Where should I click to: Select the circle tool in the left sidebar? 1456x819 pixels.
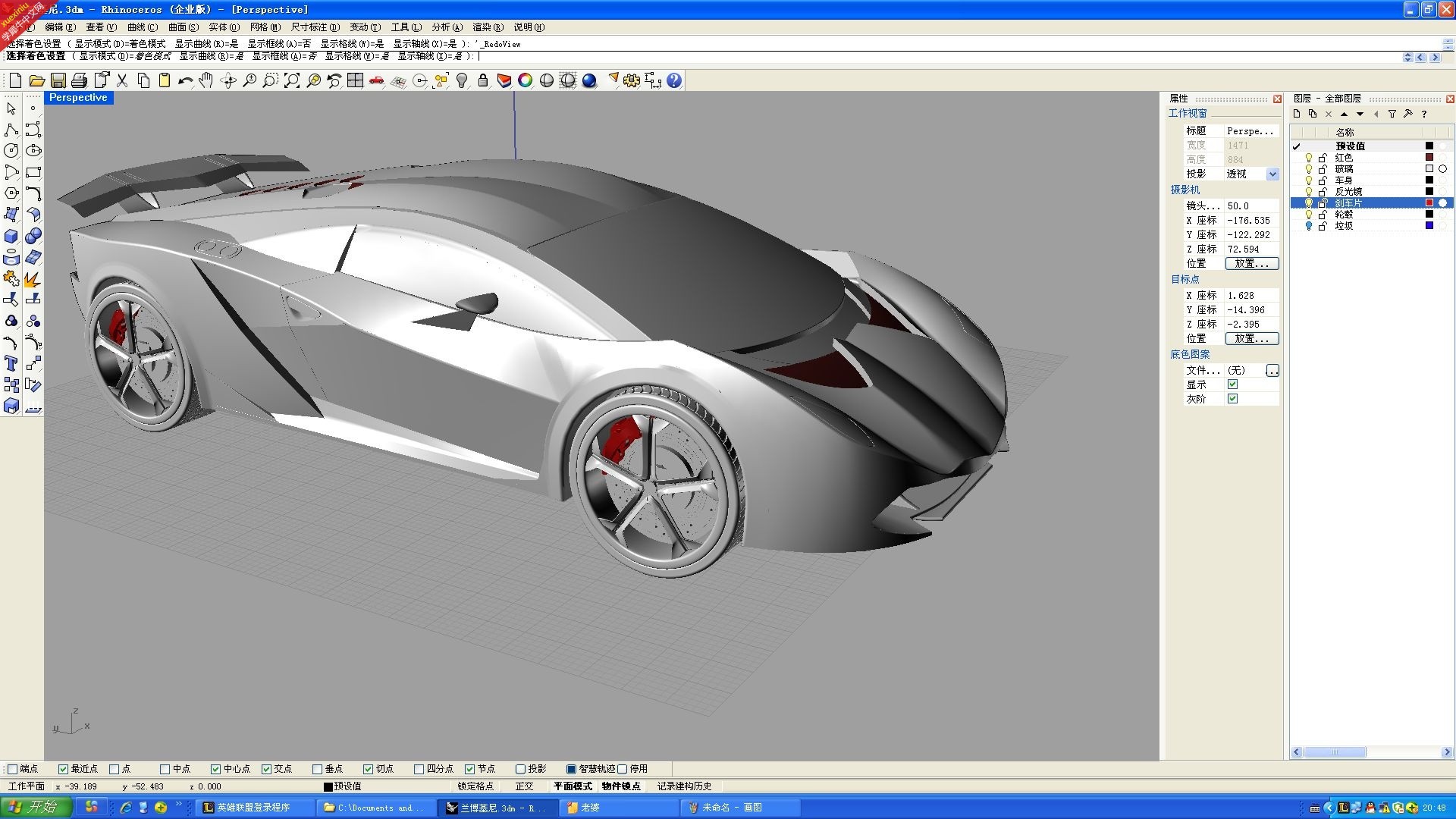(x=11, y=151)
